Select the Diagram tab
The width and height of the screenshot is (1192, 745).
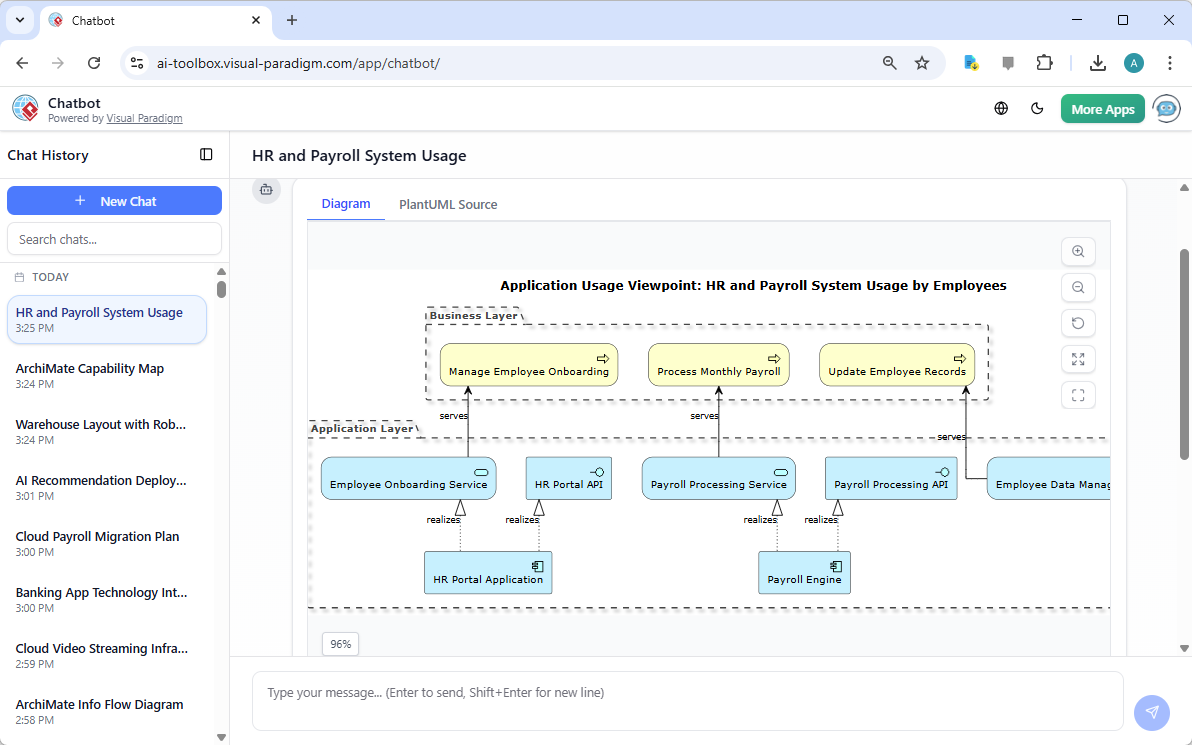pyautogui.click(x=345, y=204)
